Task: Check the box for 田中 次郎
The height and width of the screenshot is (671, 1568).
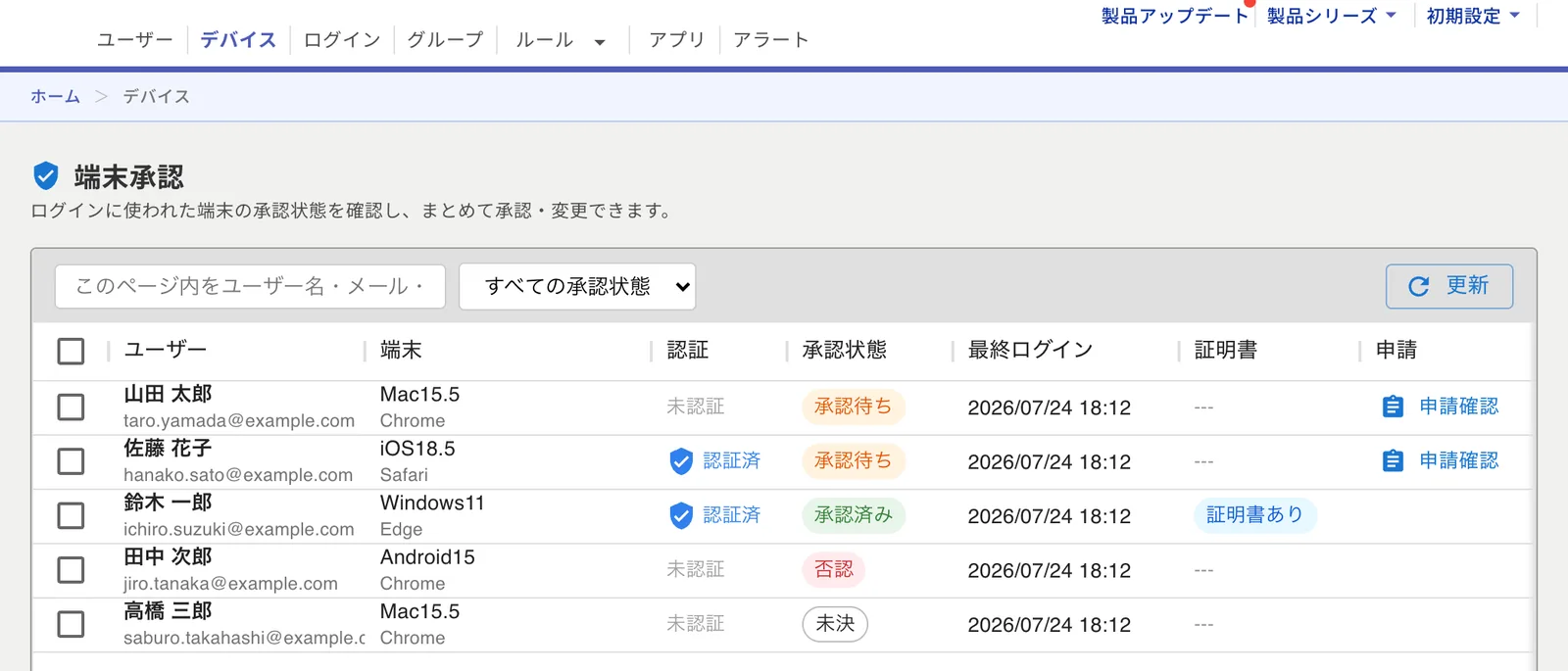Action: coord(71,569)
